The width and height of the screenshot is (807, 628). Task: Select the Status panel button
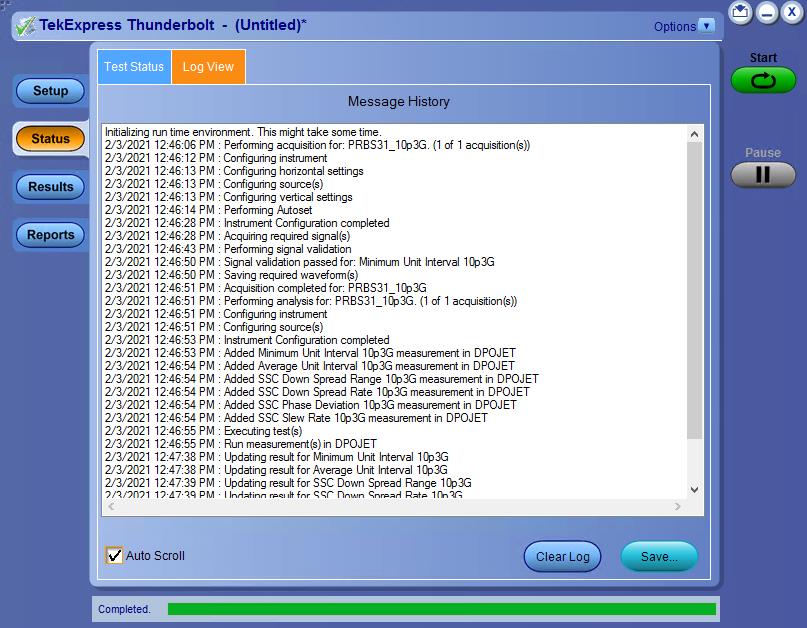click(x=50, y=139)
